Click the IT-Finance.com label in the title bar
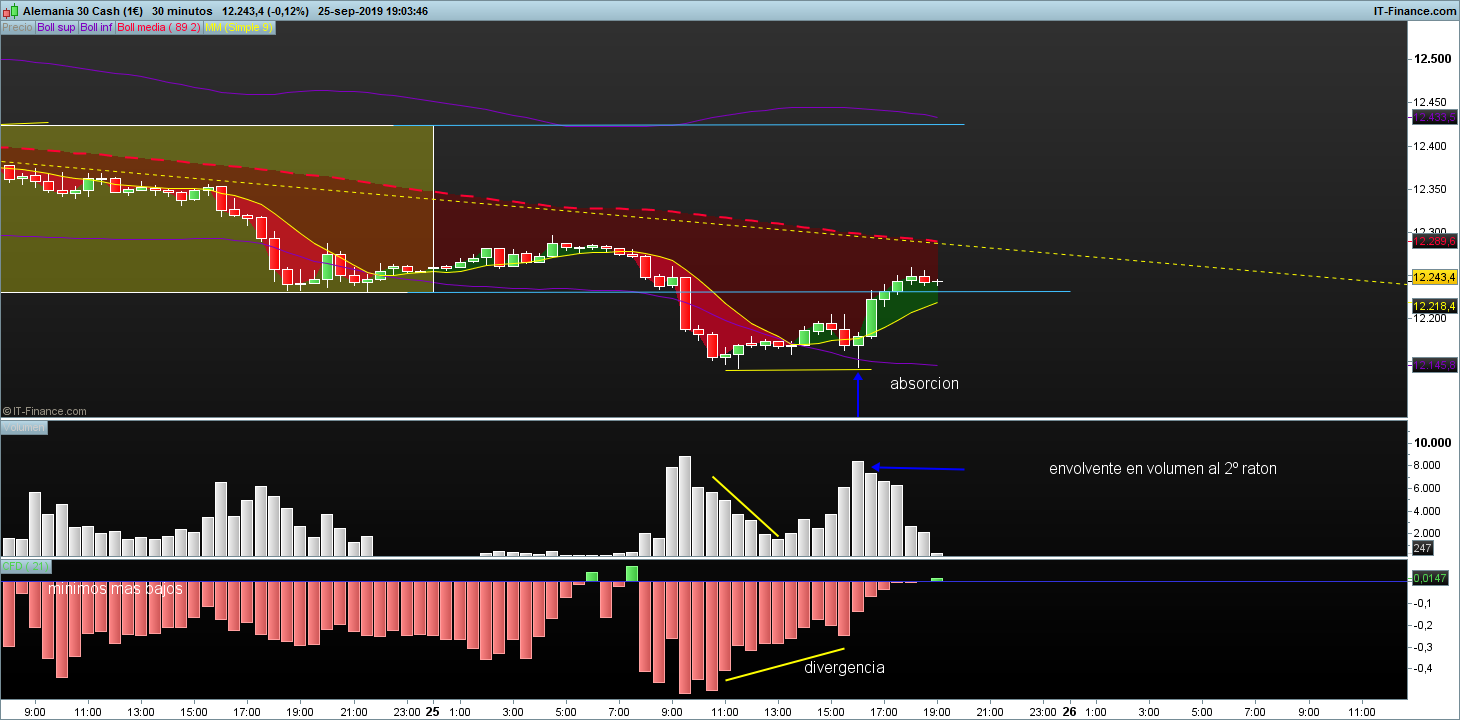The height and width of the screenshot is (720, 1460). 1416,10
